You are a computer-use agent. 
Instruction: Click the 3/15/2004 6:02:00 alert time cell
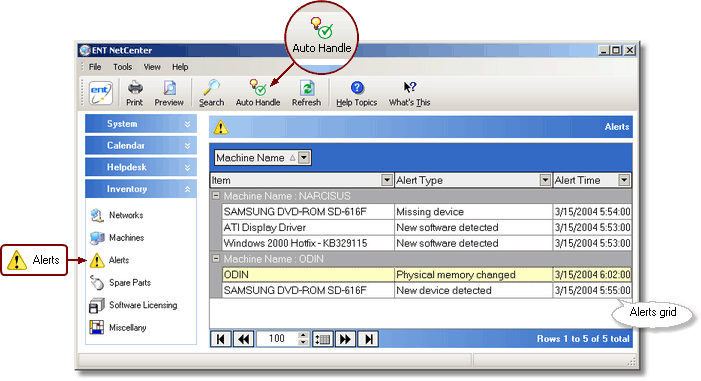pyautogui.click(x=592, y=275)
